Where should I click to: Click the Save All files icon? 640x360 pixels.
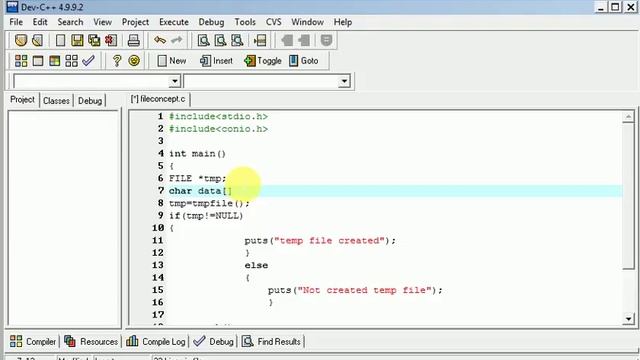(x=94, y=40)
